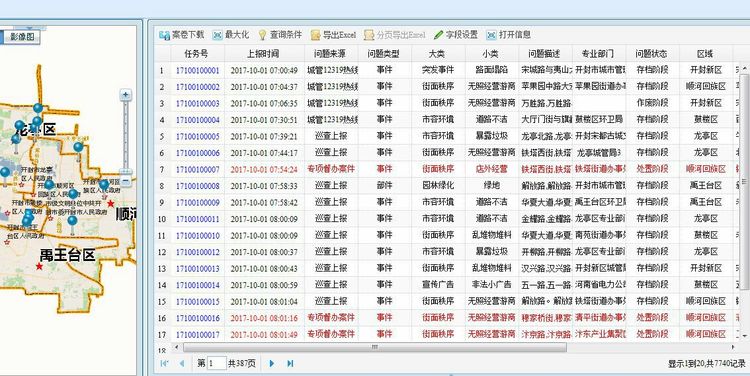
Task: Open task link 17100100002
Action: (x=198, y=87)
